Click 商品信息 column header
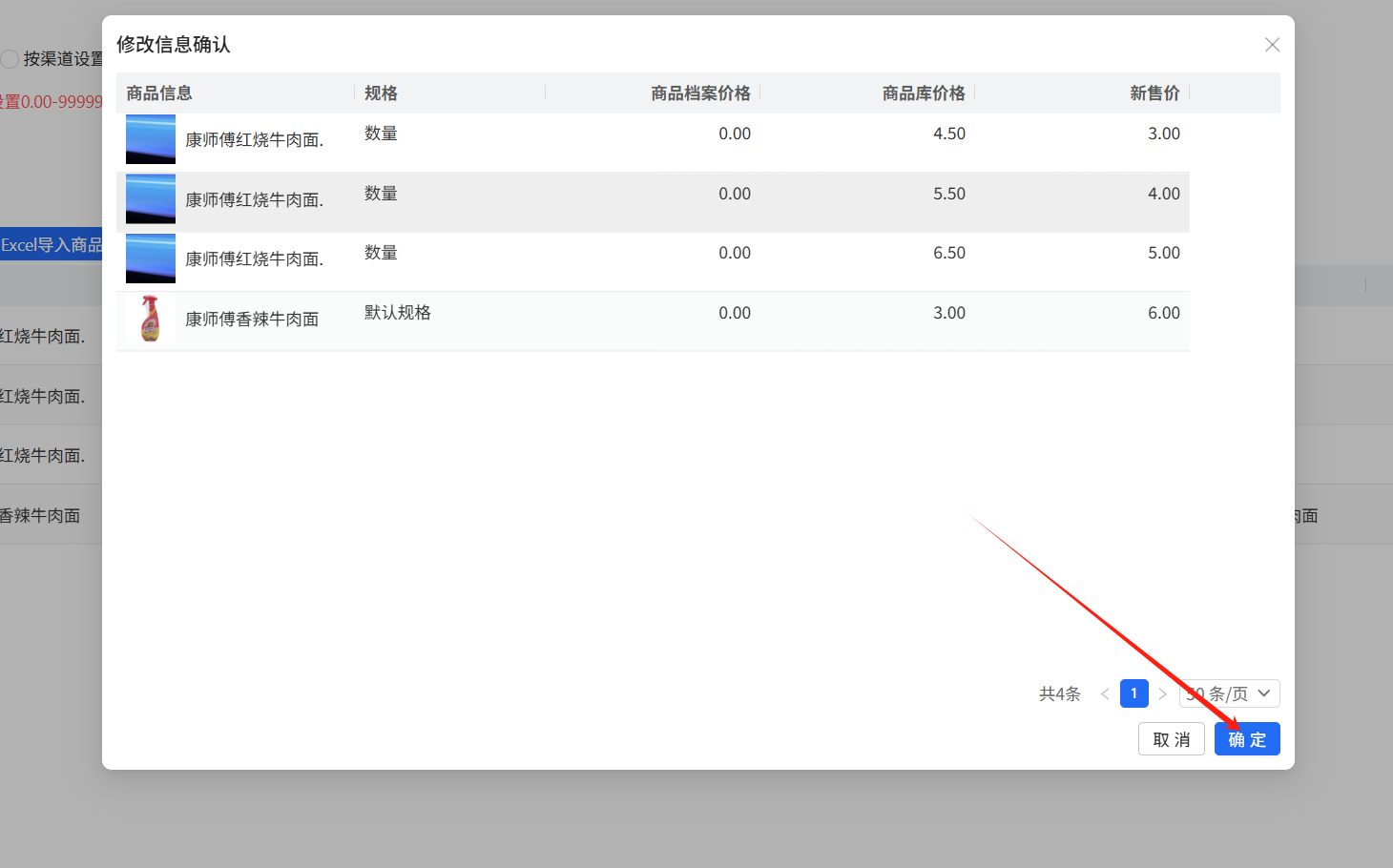This screenshot has width=1393, height=868. click(x=159, y=93)
